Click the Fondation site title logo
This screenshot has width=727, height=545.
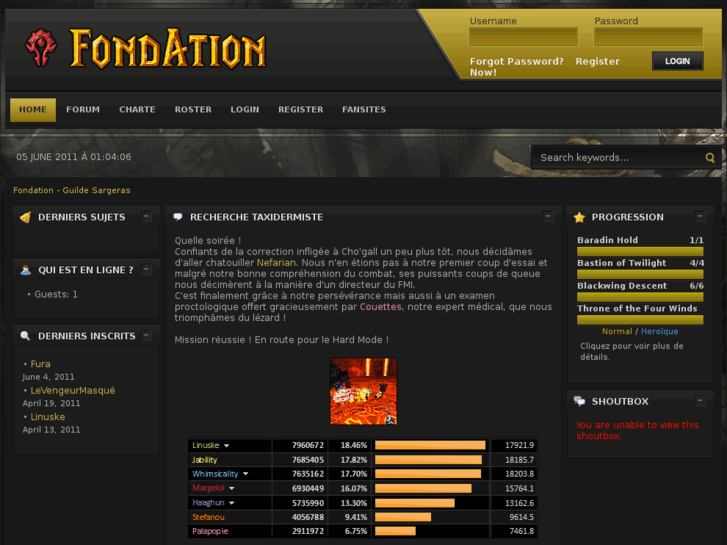pos(168,48)
